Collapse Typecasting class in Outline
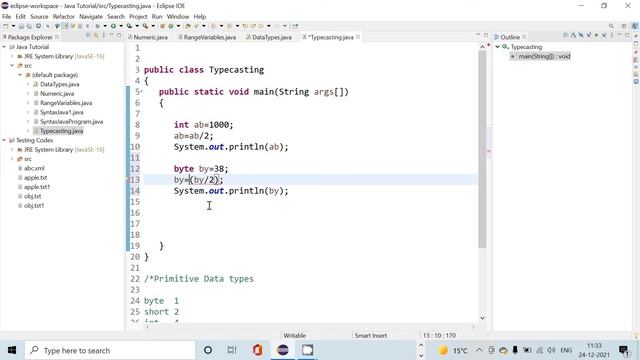Screen dimensions: 640x360 (498, 47)
